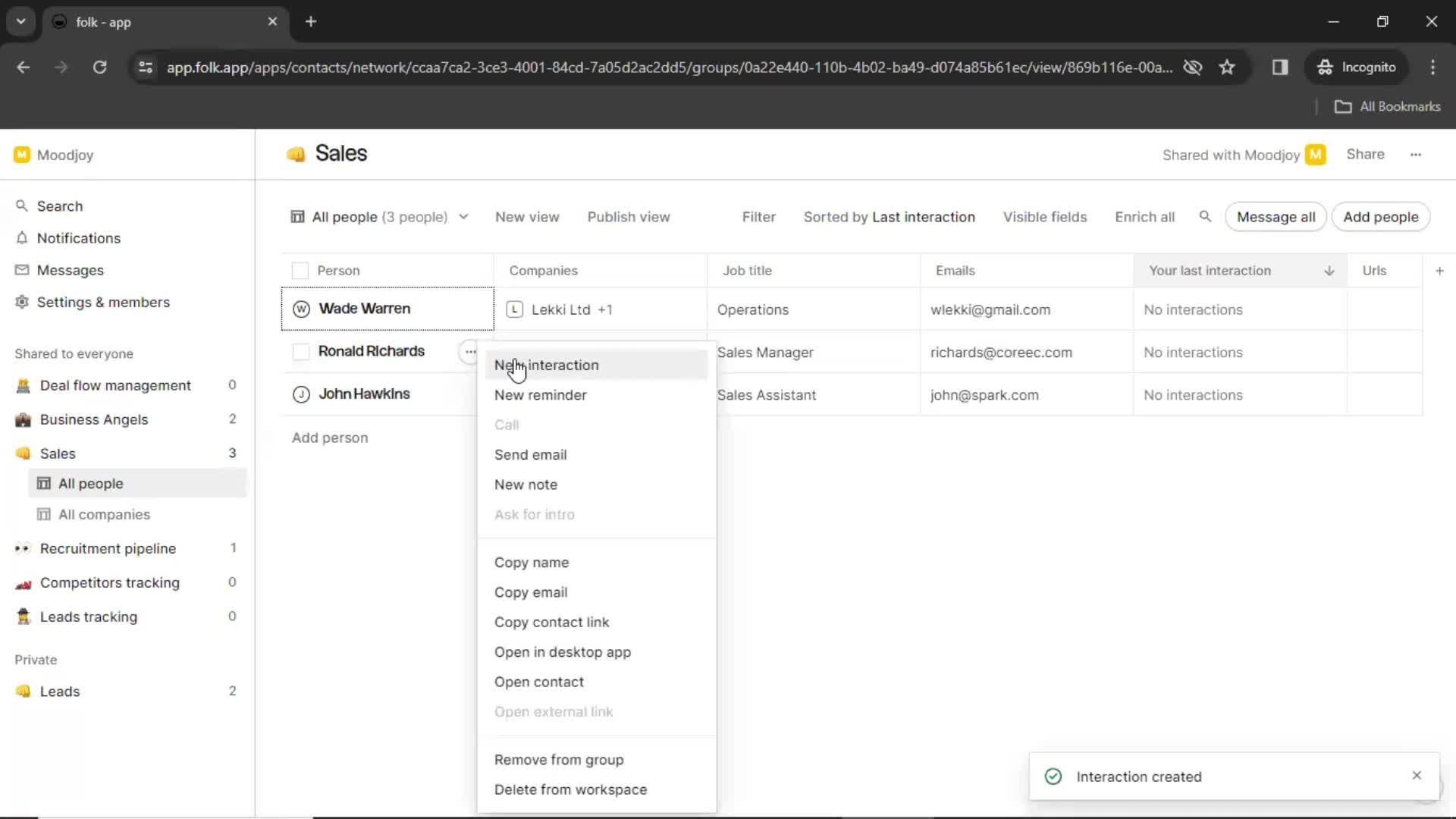The image size is (1456, 819).
Task: Click the Add people button
Action: pyautogui.click(x=1381, y=216)
